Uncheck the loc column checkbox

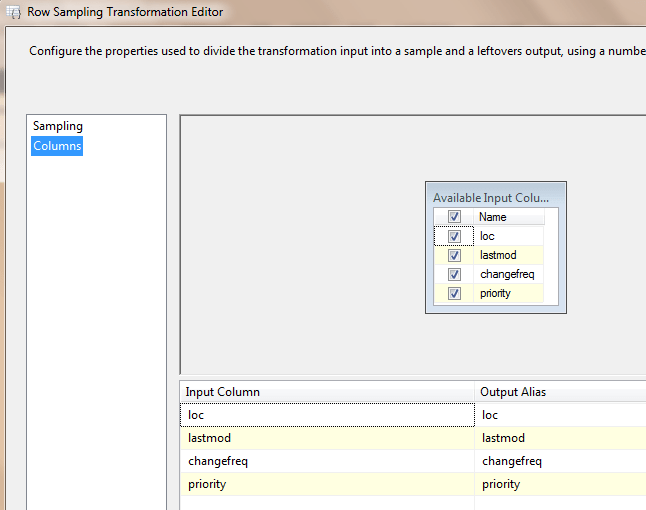tap(454, 236)
